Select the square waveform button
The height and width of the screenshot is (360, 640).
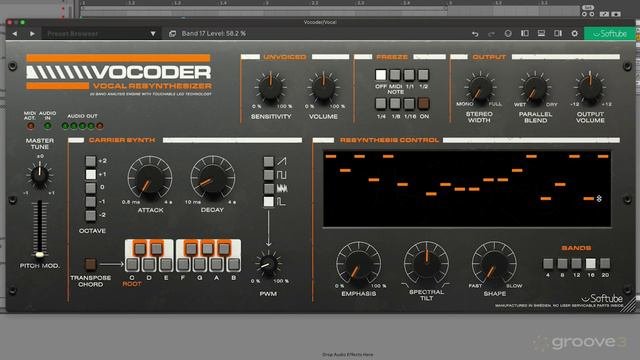pos(269,175)
